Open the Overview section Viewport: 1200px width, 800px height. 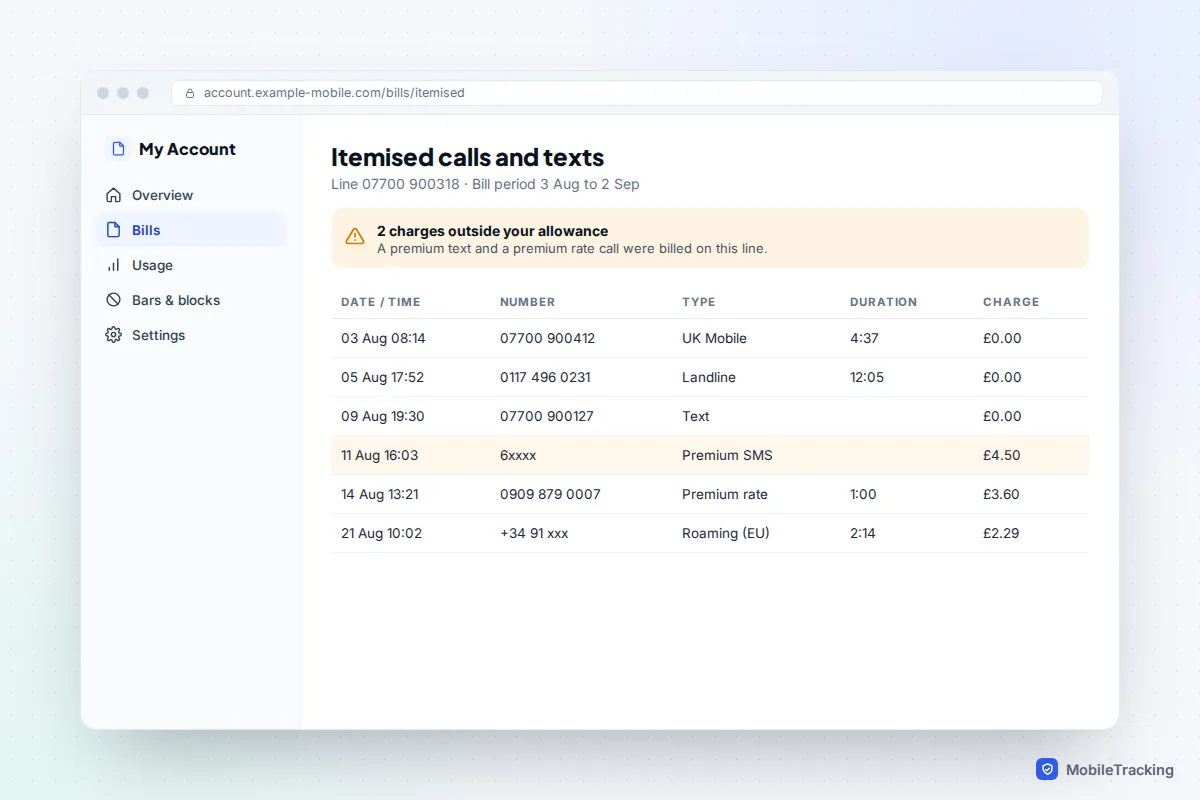190,195
